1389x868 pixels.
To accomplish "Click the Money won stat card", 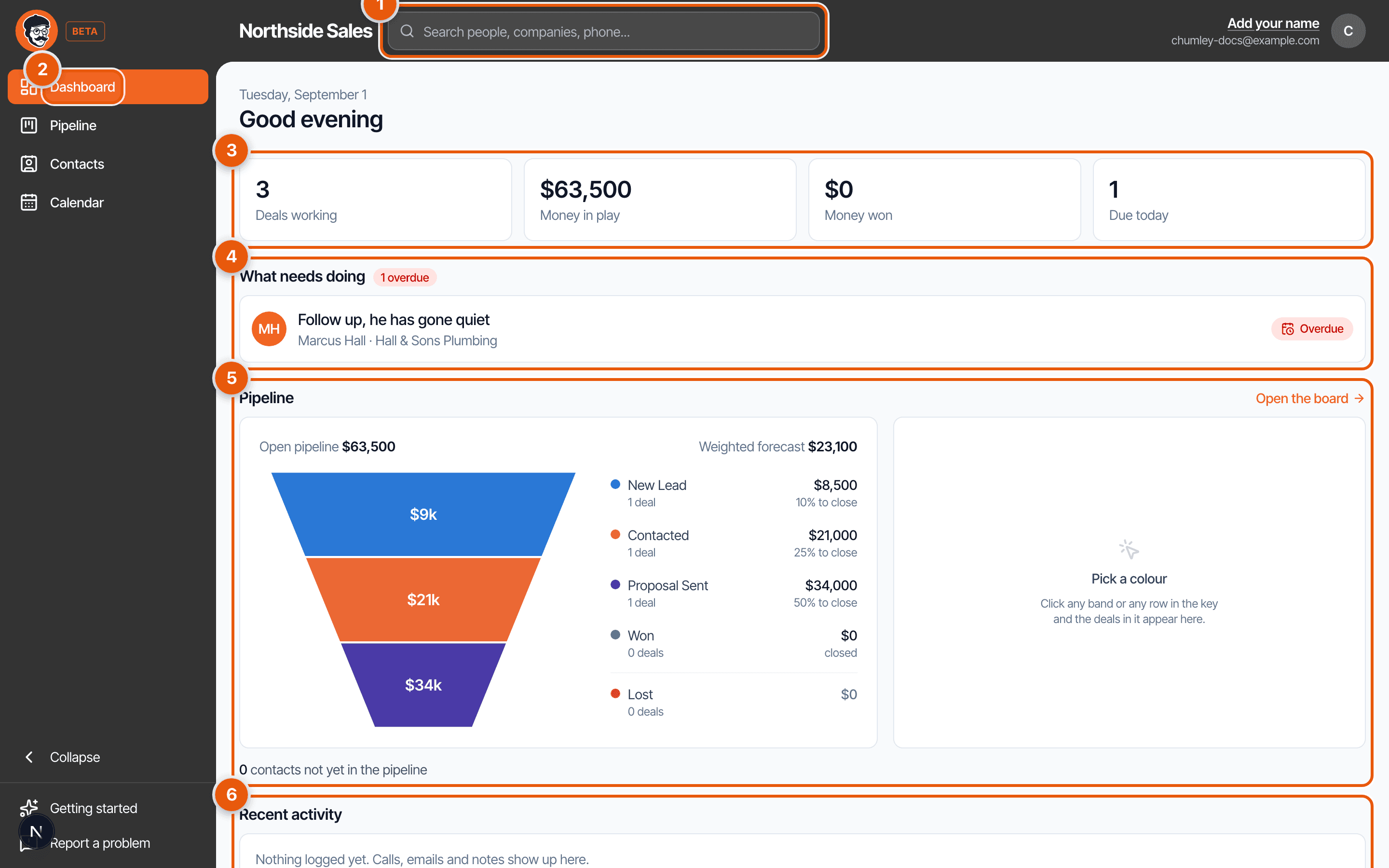I will pyautogui.click(x=944, y=200).
